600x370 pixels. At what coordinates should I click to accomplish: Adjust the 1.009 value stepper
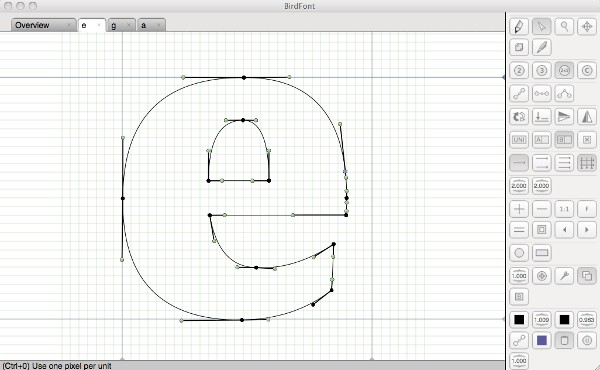541,319
